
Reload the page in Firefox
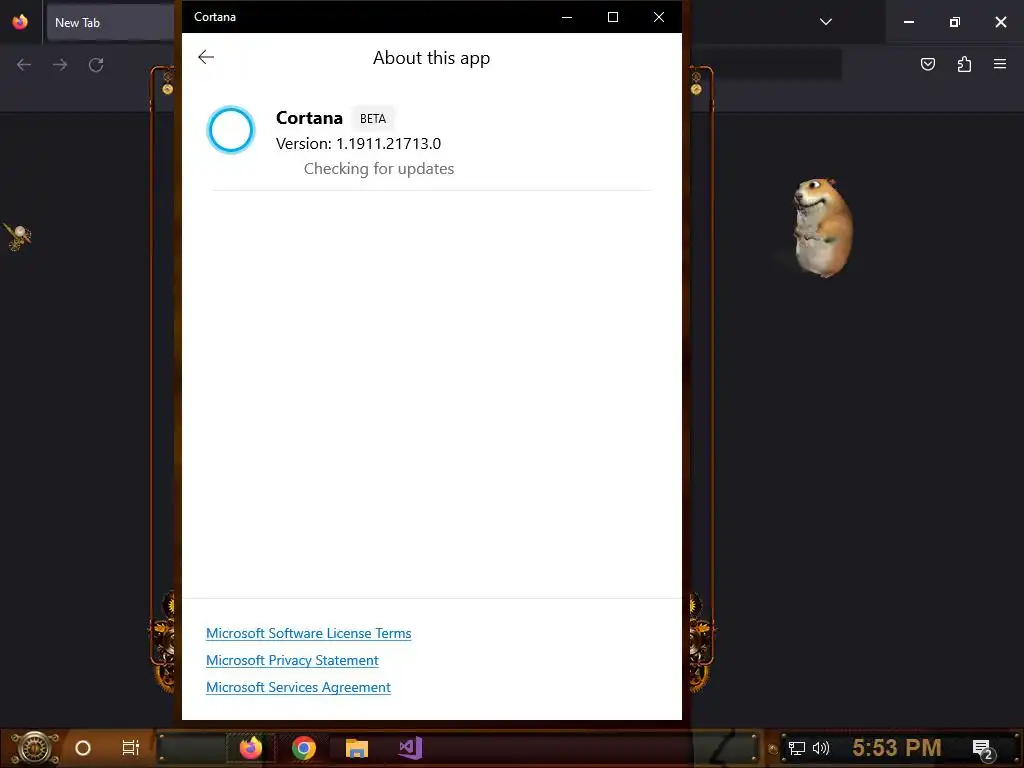coord(96,65)
